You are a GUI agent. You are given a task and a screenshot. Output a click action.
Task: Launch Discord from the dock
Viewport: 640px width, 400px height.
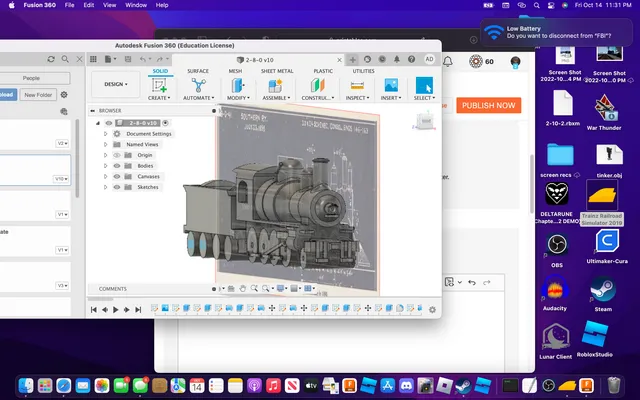pyautogui.click(x=406, y=385)
